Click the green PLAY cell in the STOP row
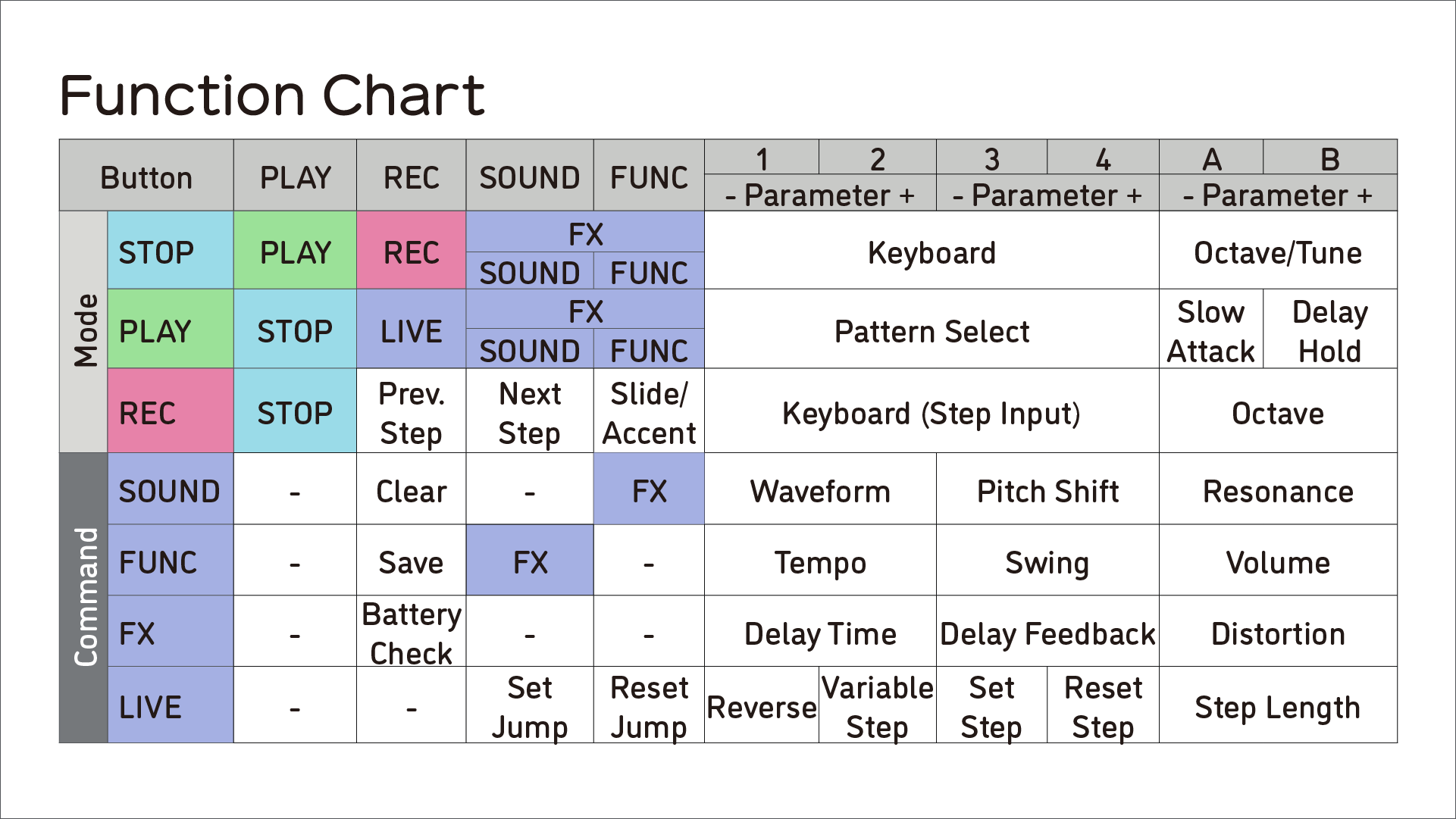1456x819 pixels. coord(295,252)
